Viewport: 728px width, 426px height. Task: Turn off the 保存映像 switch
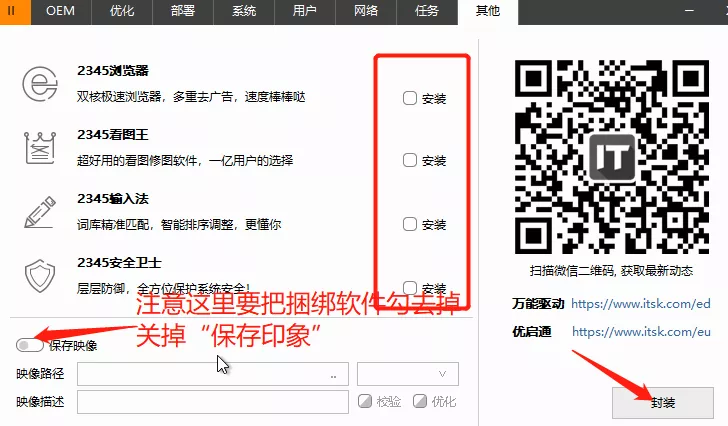[30, 345]
